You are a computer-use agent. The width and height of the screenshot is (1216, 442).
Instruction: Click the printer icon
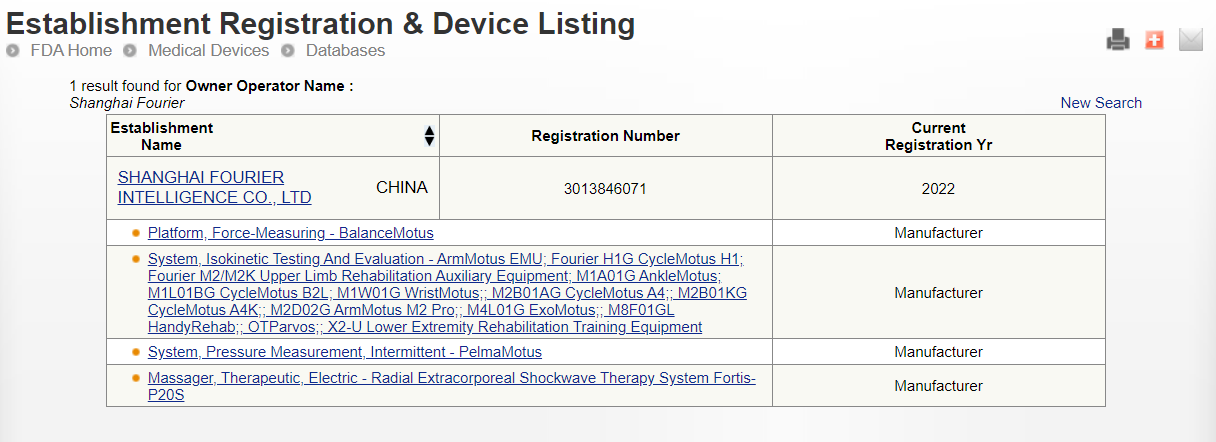coord(1117,40)
